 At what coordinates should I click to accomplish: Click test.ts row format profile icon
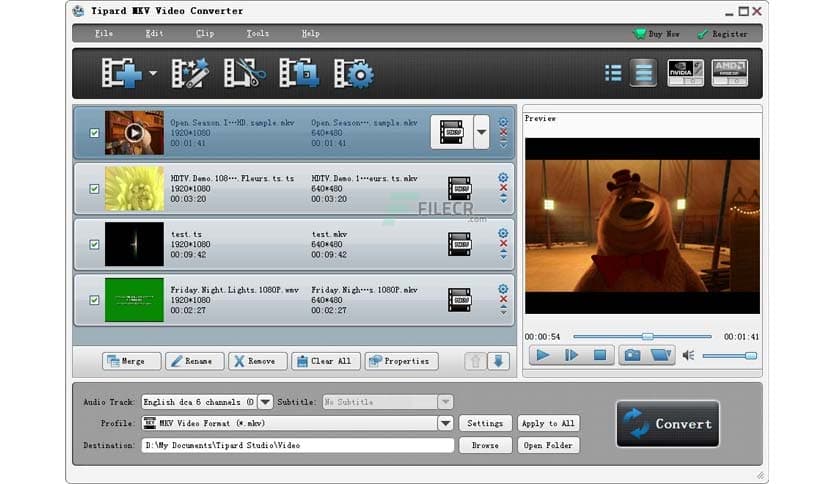[x=460, y=244]
